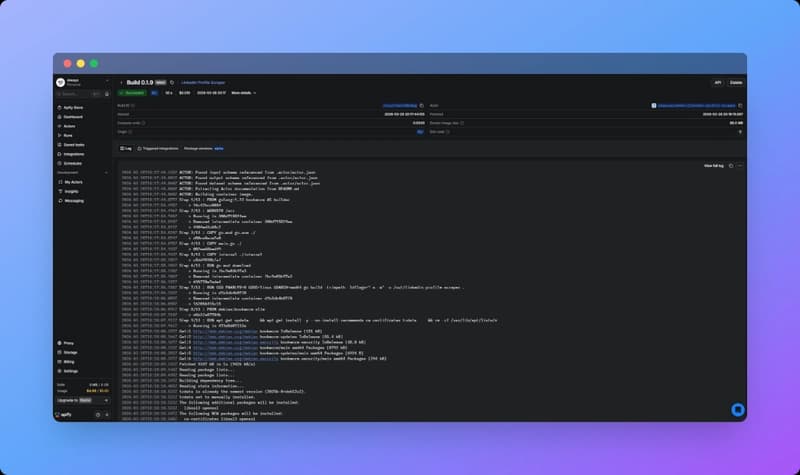Copy the Actor name value

740,106
